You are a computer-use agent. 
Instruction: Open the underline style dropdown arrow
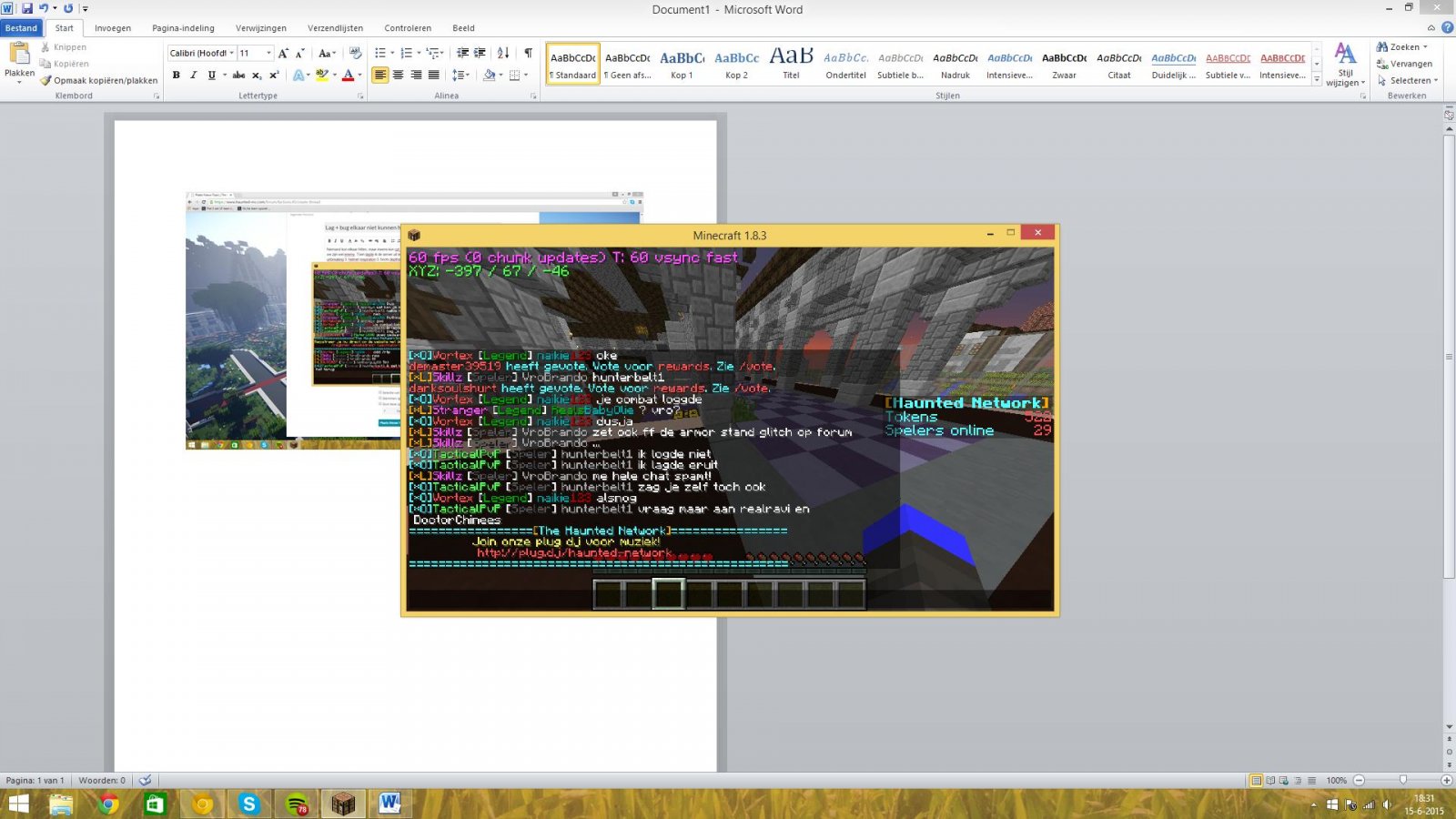tap(224, 75)
